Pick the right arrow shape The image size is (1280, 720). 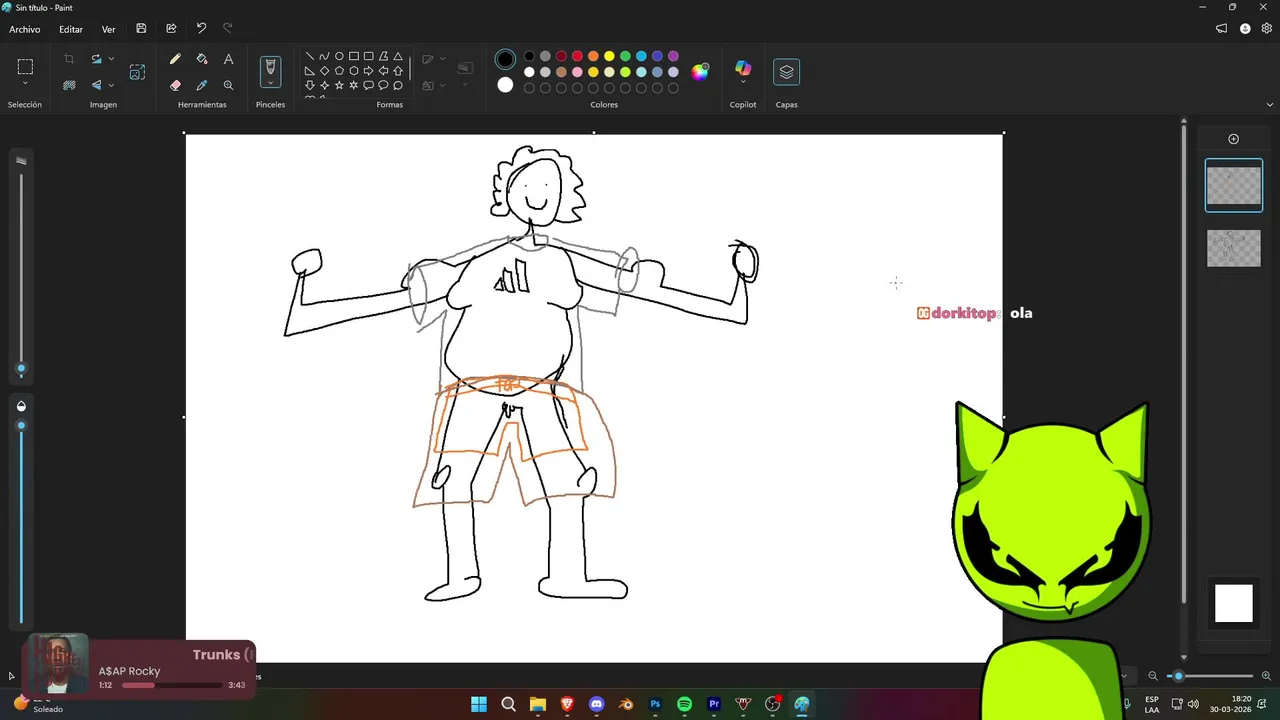(x=368, y=71)
